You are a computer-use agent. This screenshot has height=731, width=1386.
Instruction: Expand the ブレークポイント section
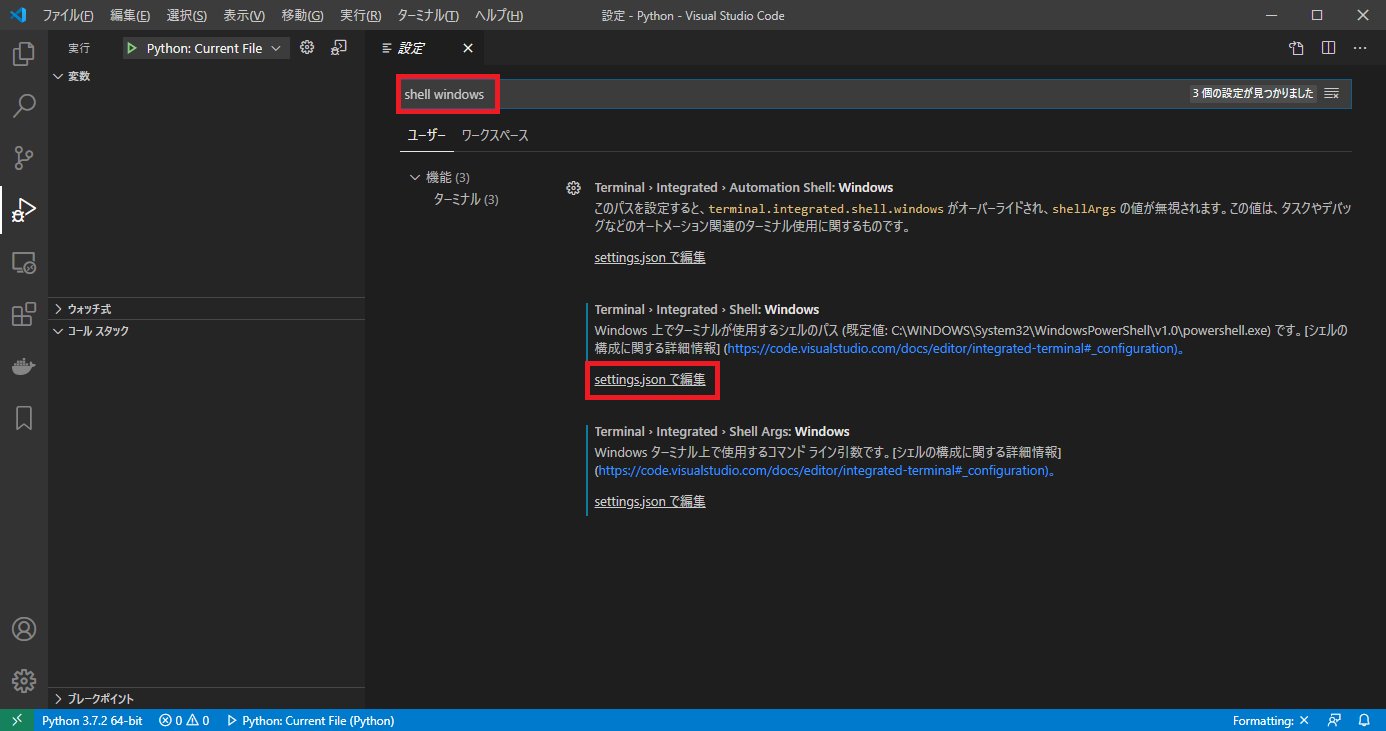(x=206, y=699)
